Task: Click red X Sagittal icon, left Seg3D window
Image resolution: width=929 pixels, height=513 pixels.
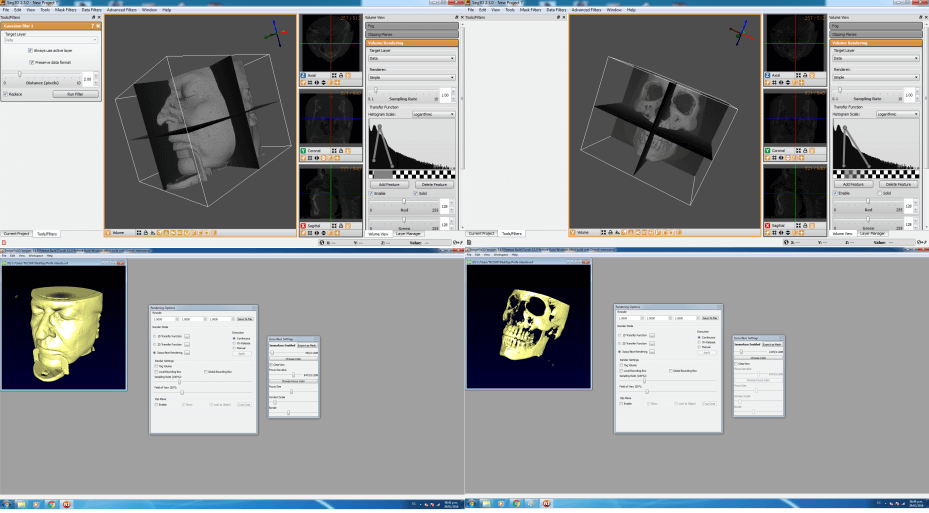Action: pos(303,226)
